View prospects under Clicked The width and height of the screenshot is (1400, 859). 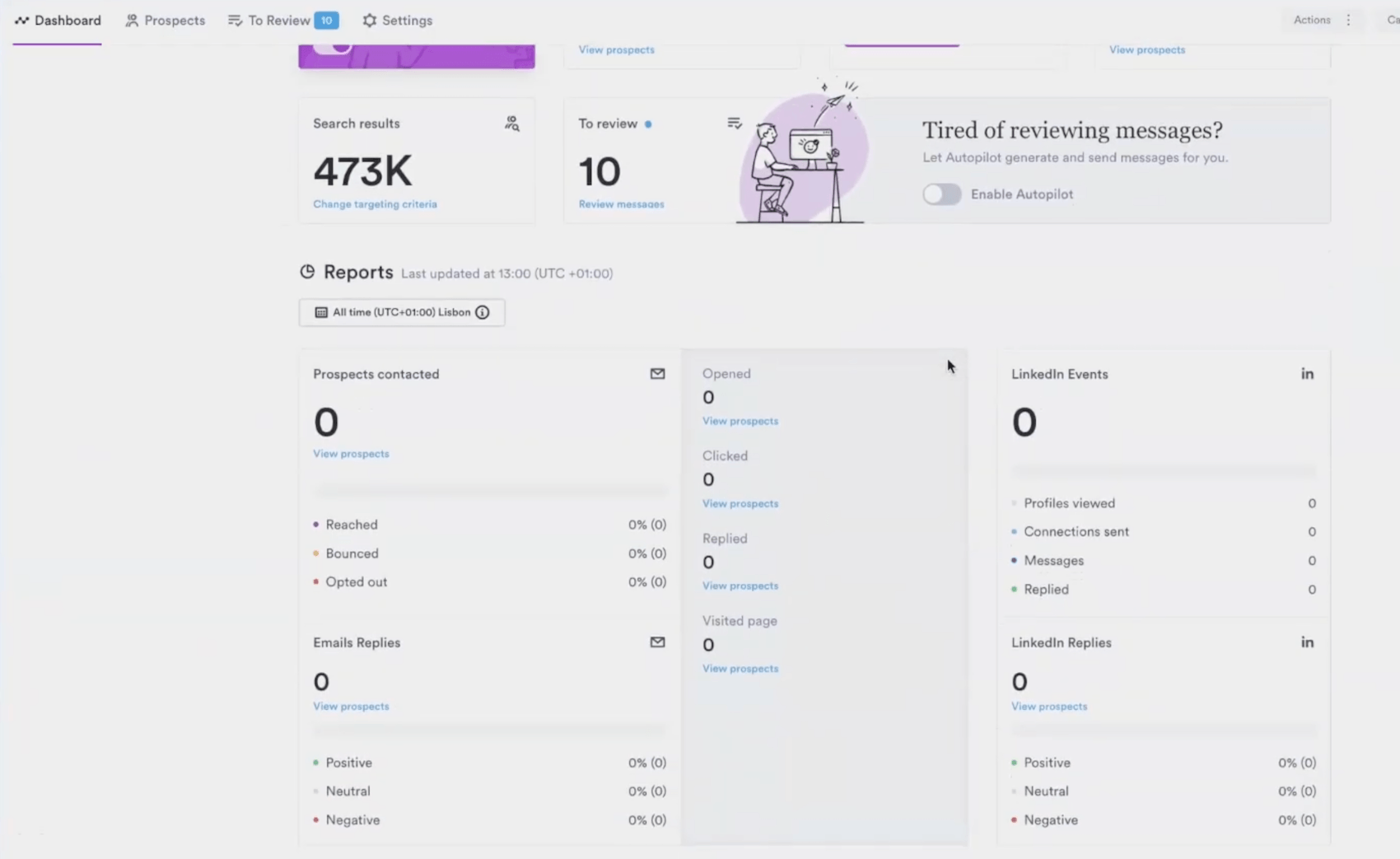click(740, 503)
